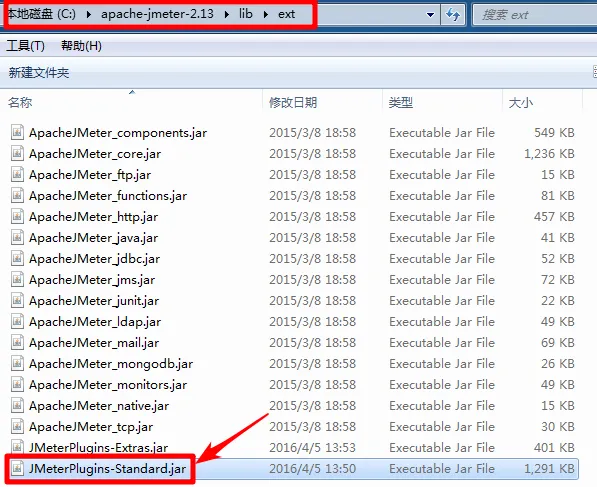The height and width of the screenshot is (487, 597).
Task: Click the ApacheJMeter_ldap.jar file icon
Action: coord(17,321)
